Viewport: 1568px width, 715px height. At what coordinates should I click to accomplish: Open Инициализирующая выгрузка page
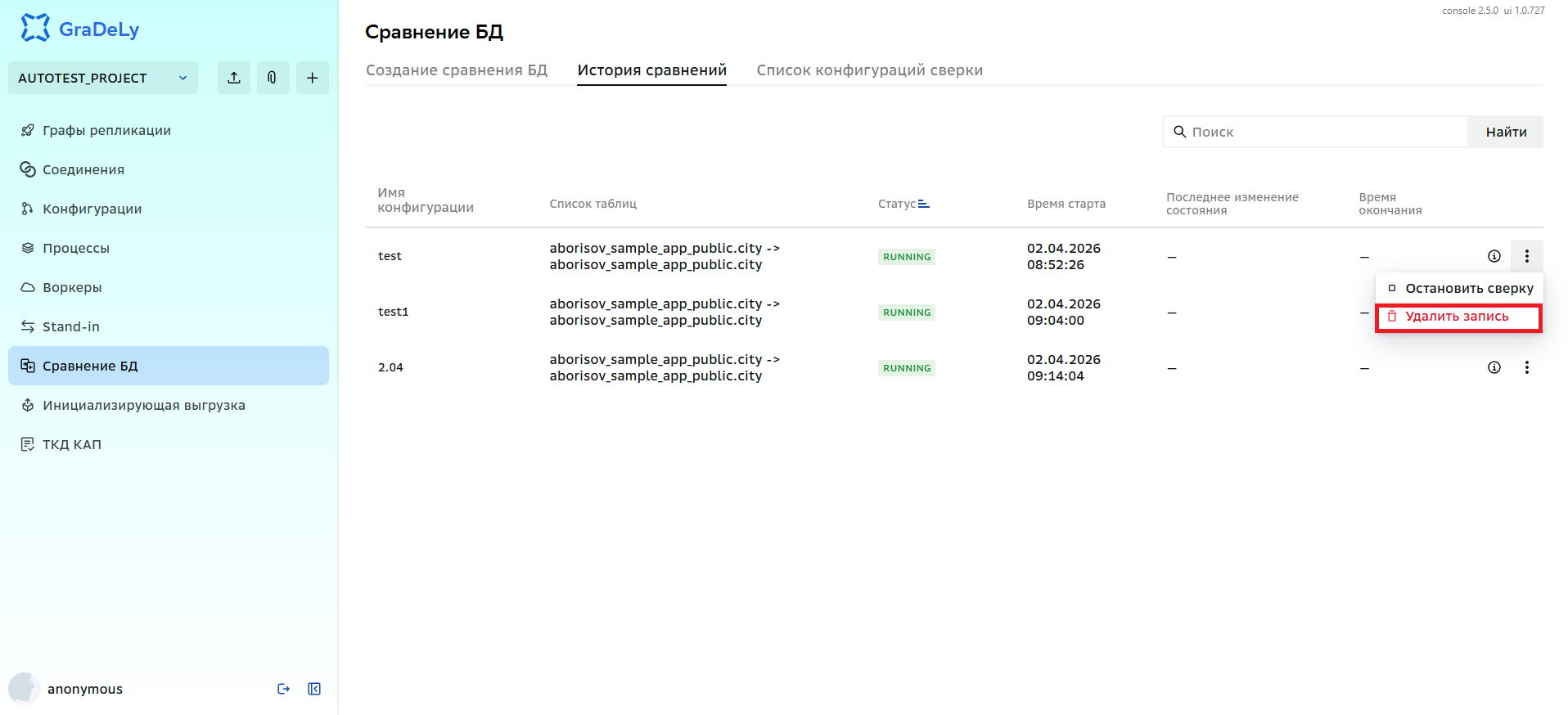pos(169,405)
